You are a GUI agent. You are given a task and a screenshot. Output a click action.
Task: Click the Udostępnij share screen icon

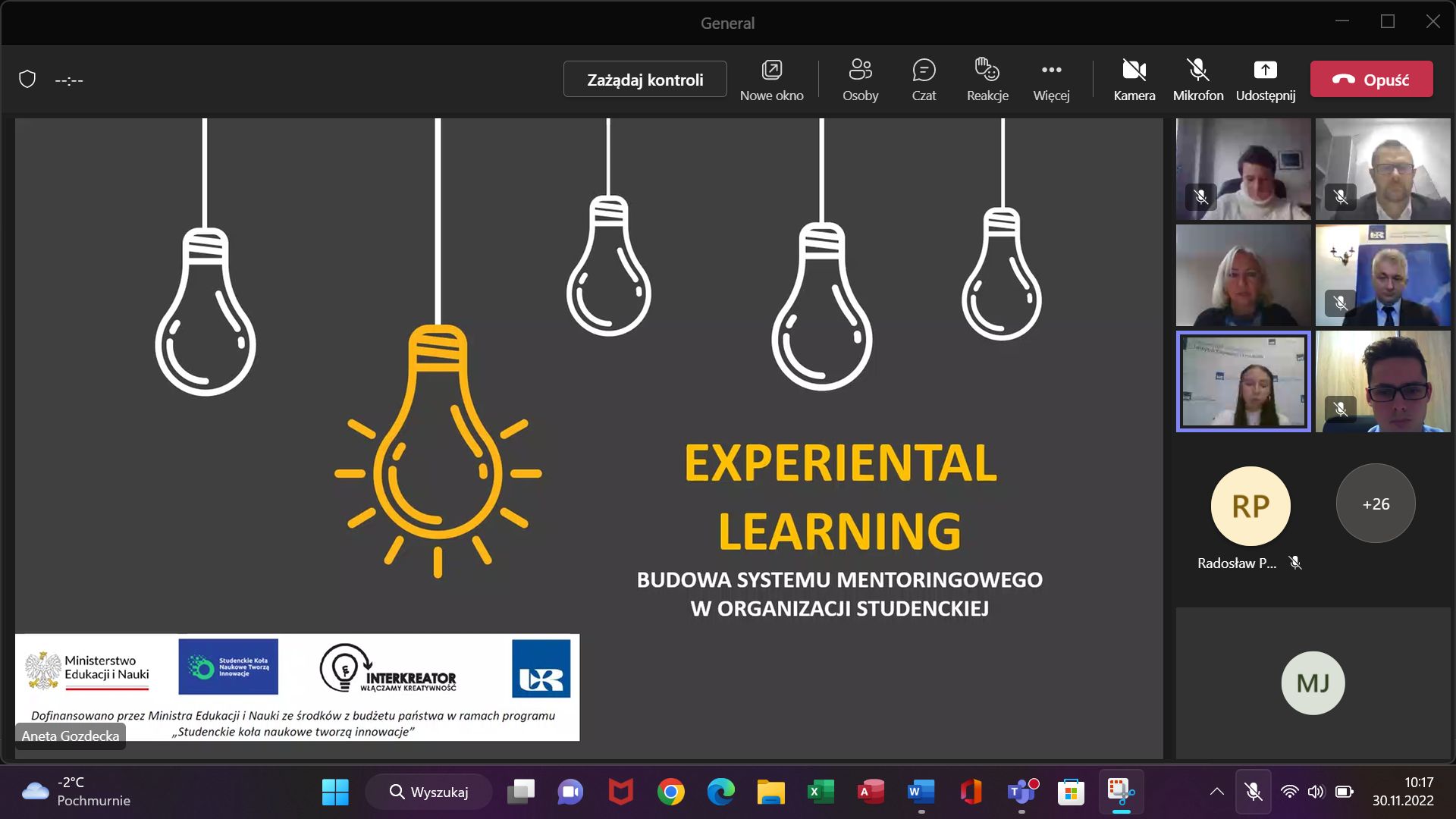tap(1265, 71)
